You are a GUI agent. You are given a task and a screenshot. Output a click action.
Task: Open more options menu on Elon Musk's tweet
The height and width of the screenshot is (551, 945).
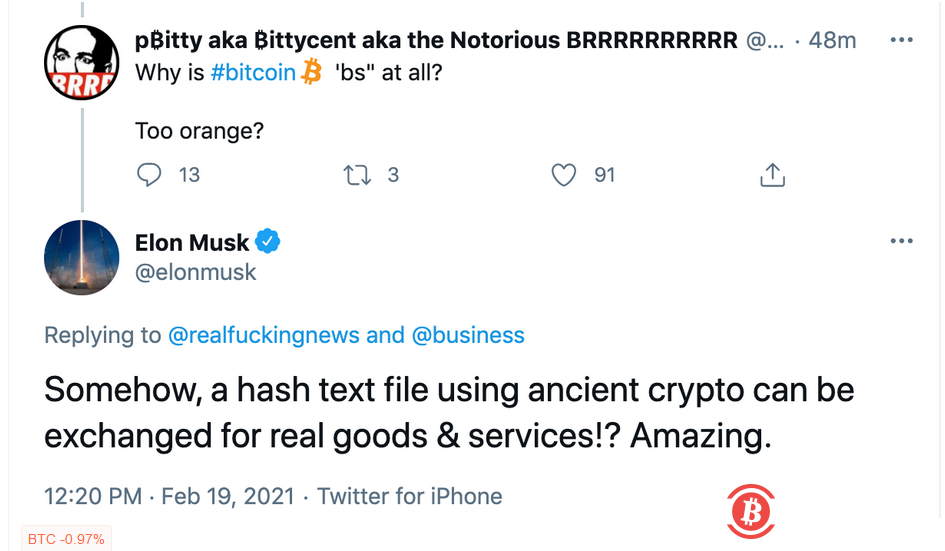[901, 241]
